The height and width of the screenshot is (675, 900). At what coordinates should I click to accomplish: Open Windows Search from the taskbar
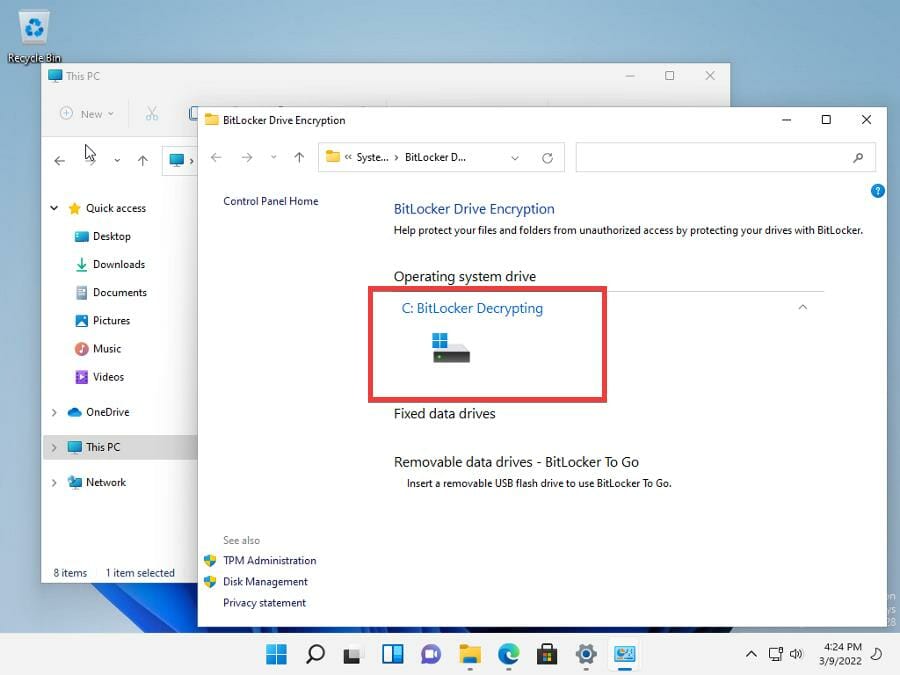pos(315,655)
